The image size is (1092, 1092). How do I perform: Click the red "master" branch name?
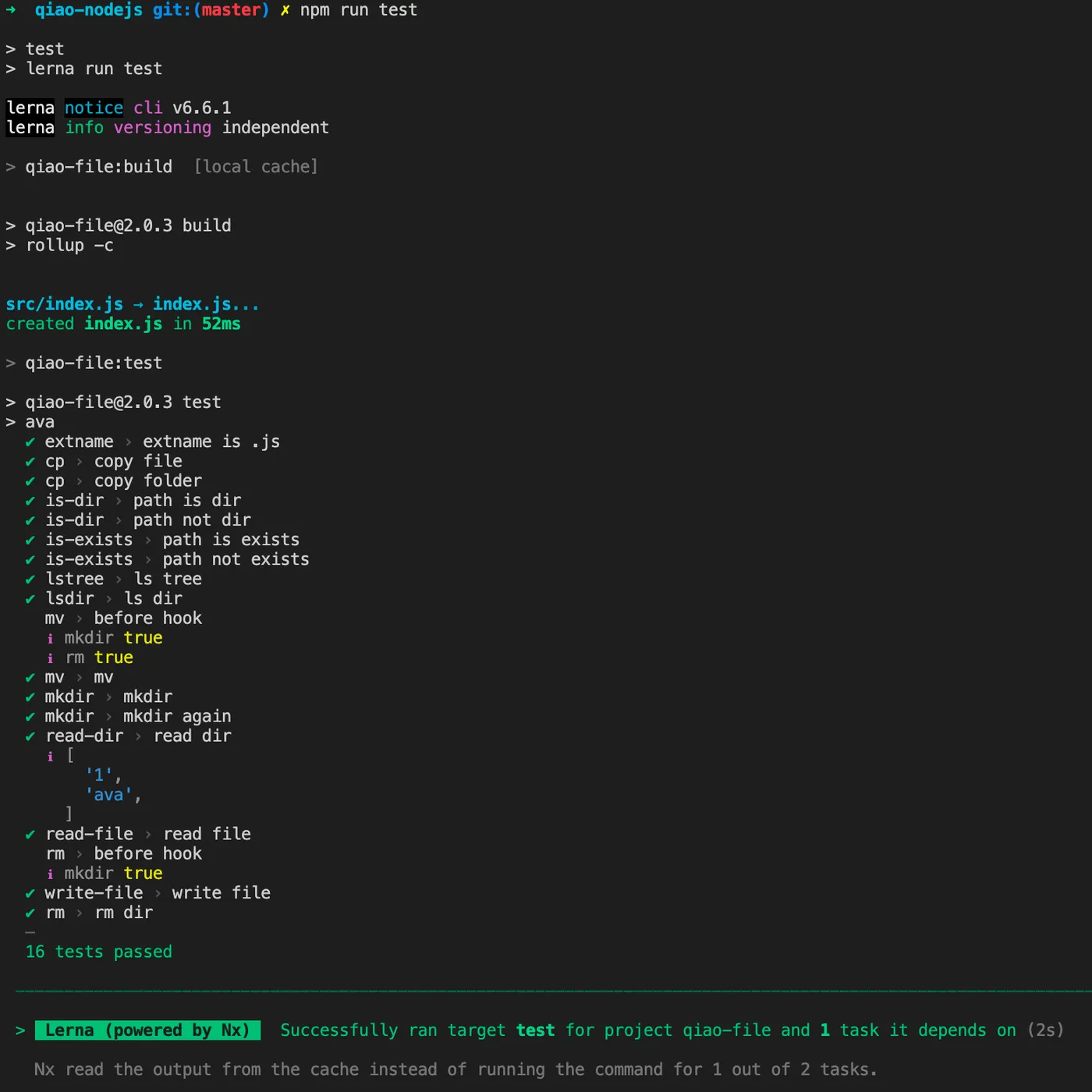pos(231,10)
